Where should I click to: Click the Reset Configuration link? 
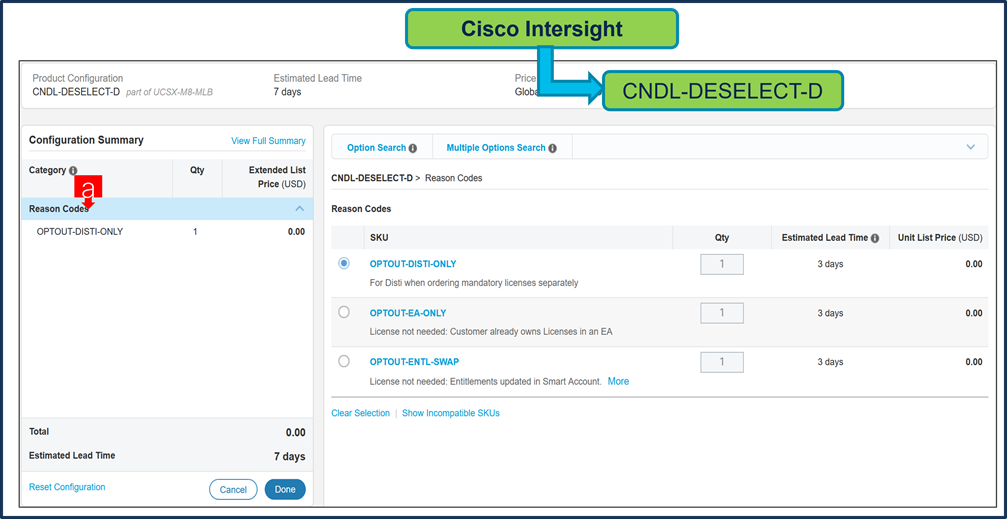click(x=67, y=487)
